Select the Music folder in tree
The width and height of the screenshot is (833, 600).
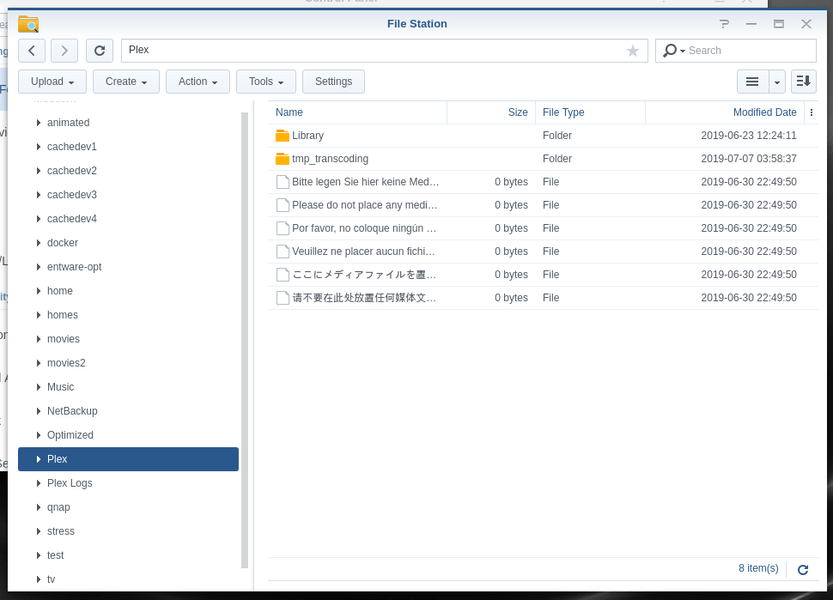(61, 387)
